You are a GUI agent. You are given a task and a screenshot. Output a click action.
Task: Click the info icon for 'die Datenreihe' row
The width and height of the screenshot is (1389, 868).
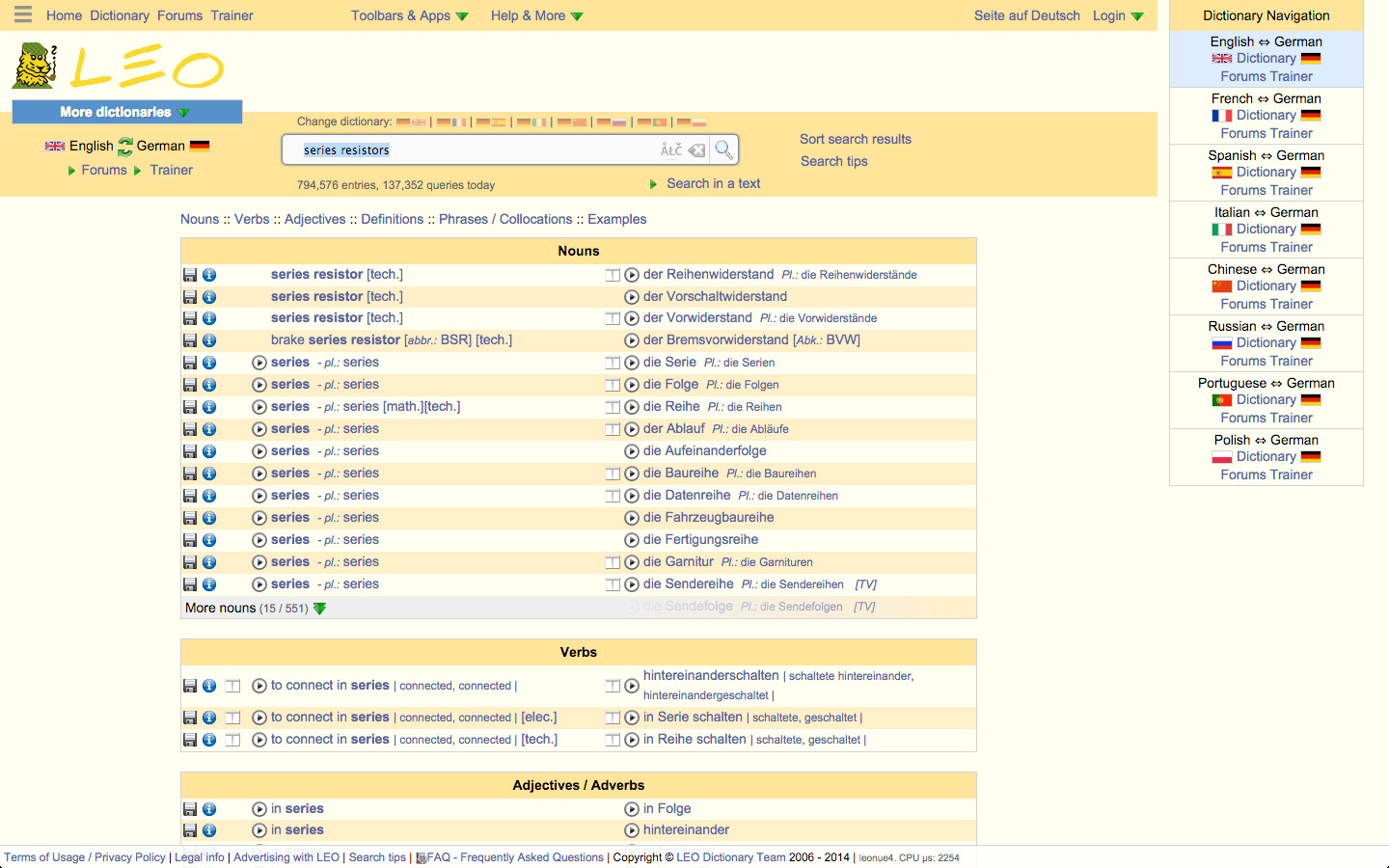(209, 496)
